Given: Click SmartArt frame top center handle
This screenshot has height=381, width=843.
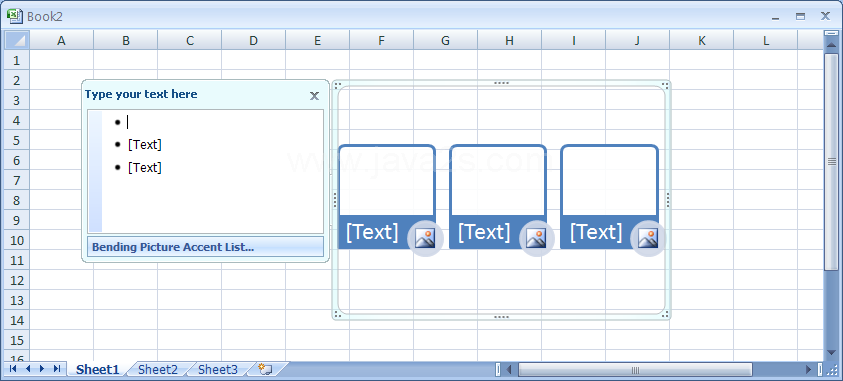Looking at the screenshot, I should point(502,83).
